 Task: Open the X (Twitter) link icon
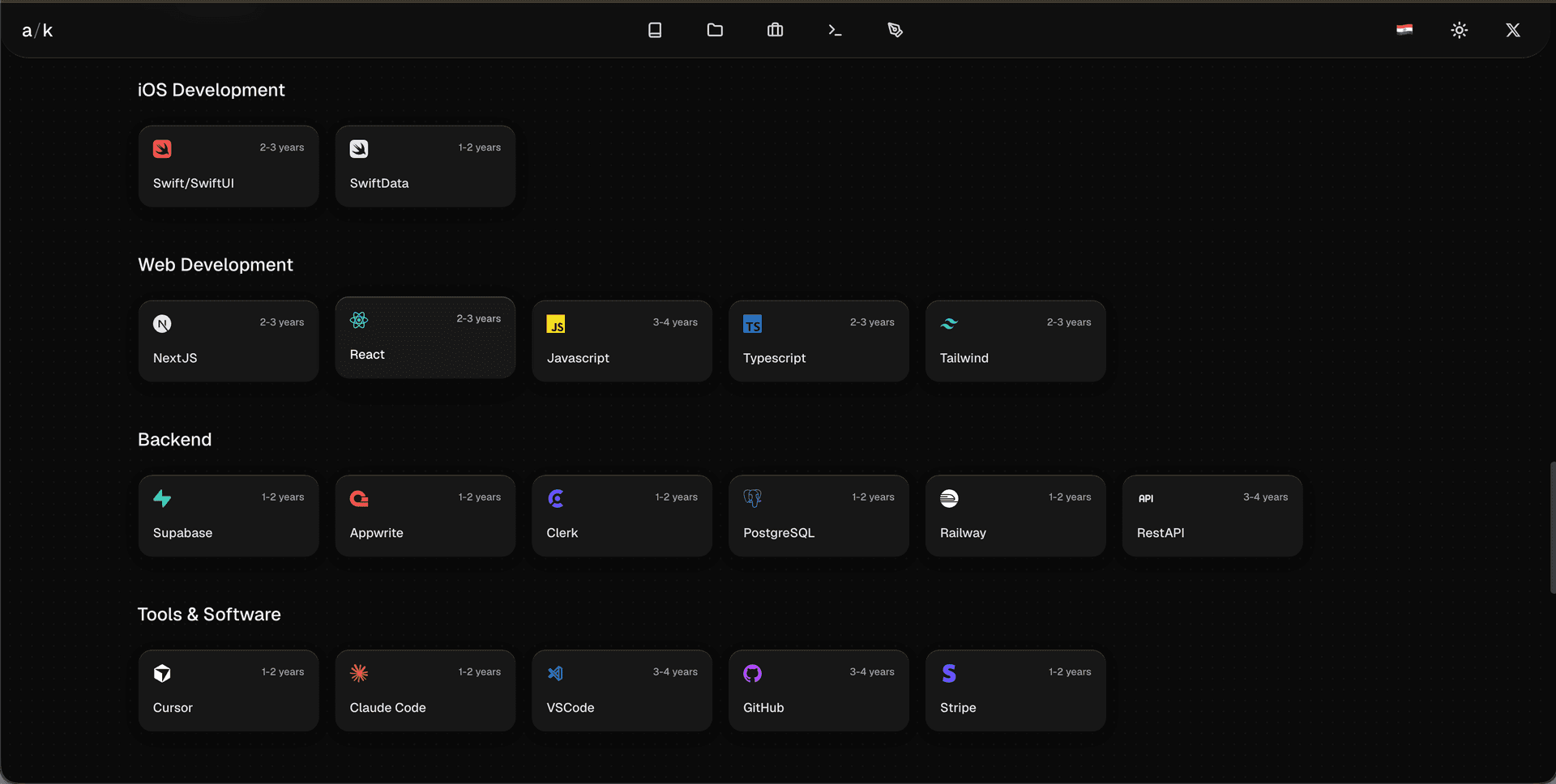pos(1512,30)
